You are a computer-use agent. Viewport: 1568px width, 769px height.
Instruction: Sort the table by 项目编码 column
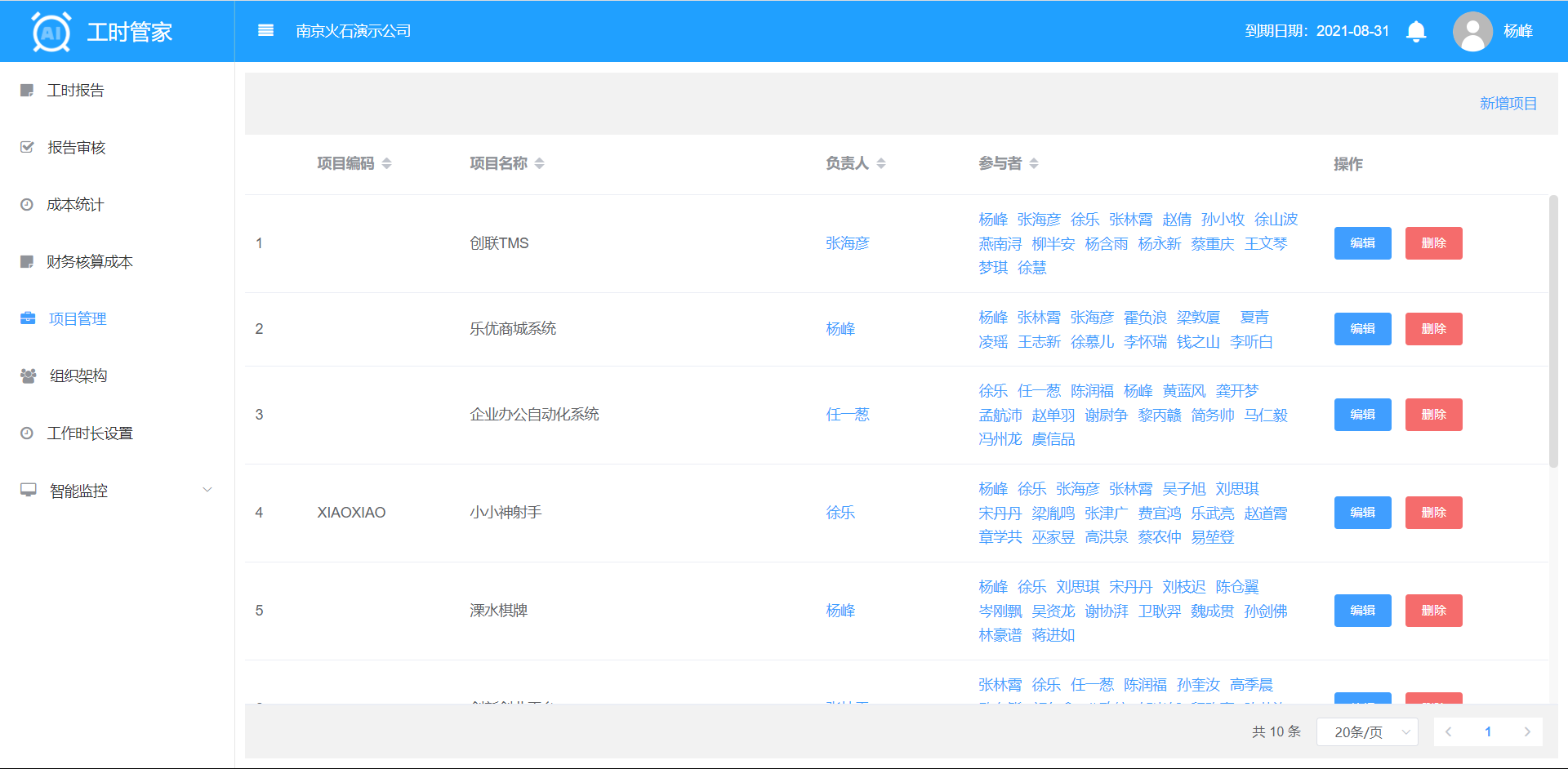point(386,163)
